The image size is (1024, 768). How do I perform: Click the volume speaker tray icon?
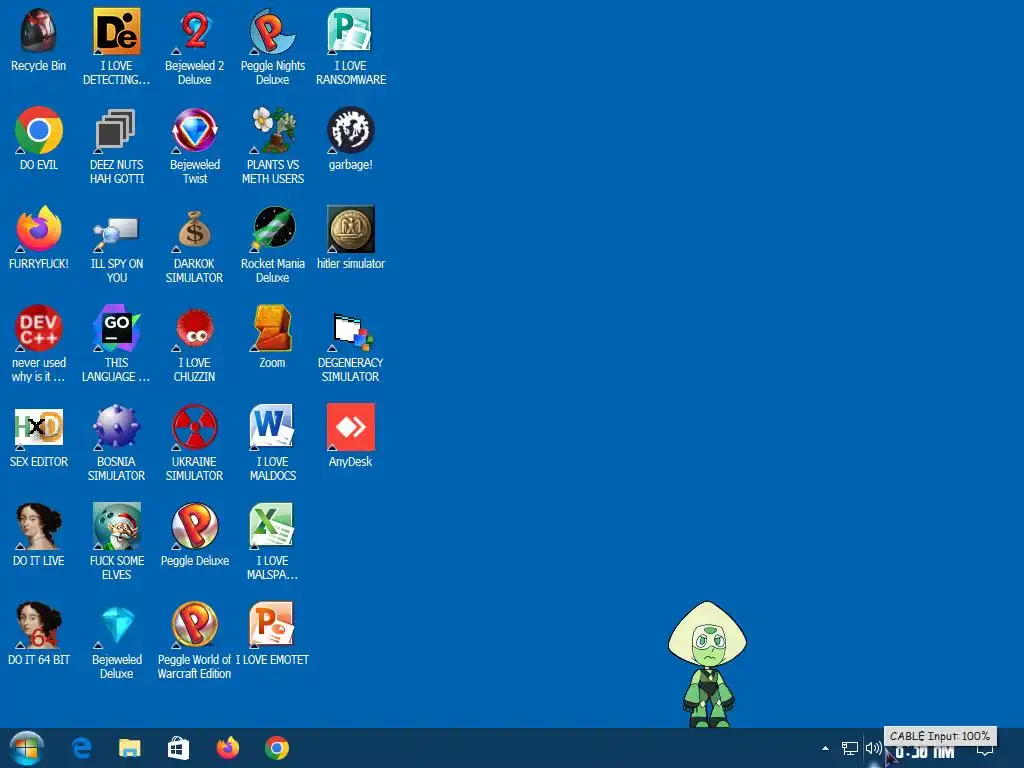(873, 748)
